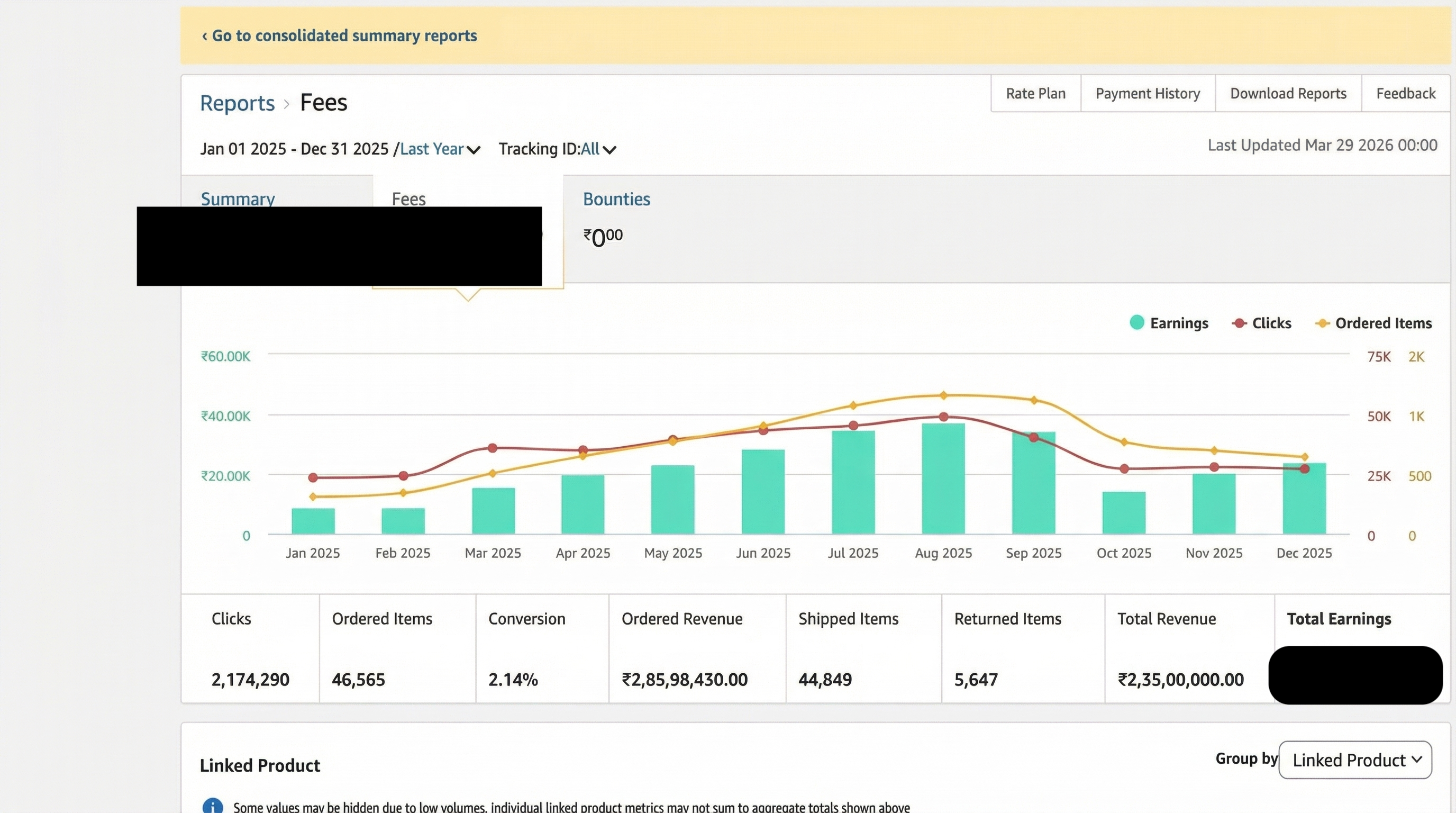Viewport: 1456px width, 813px height.
Task: Switch to the Summary tab
Action: [238, 199]
